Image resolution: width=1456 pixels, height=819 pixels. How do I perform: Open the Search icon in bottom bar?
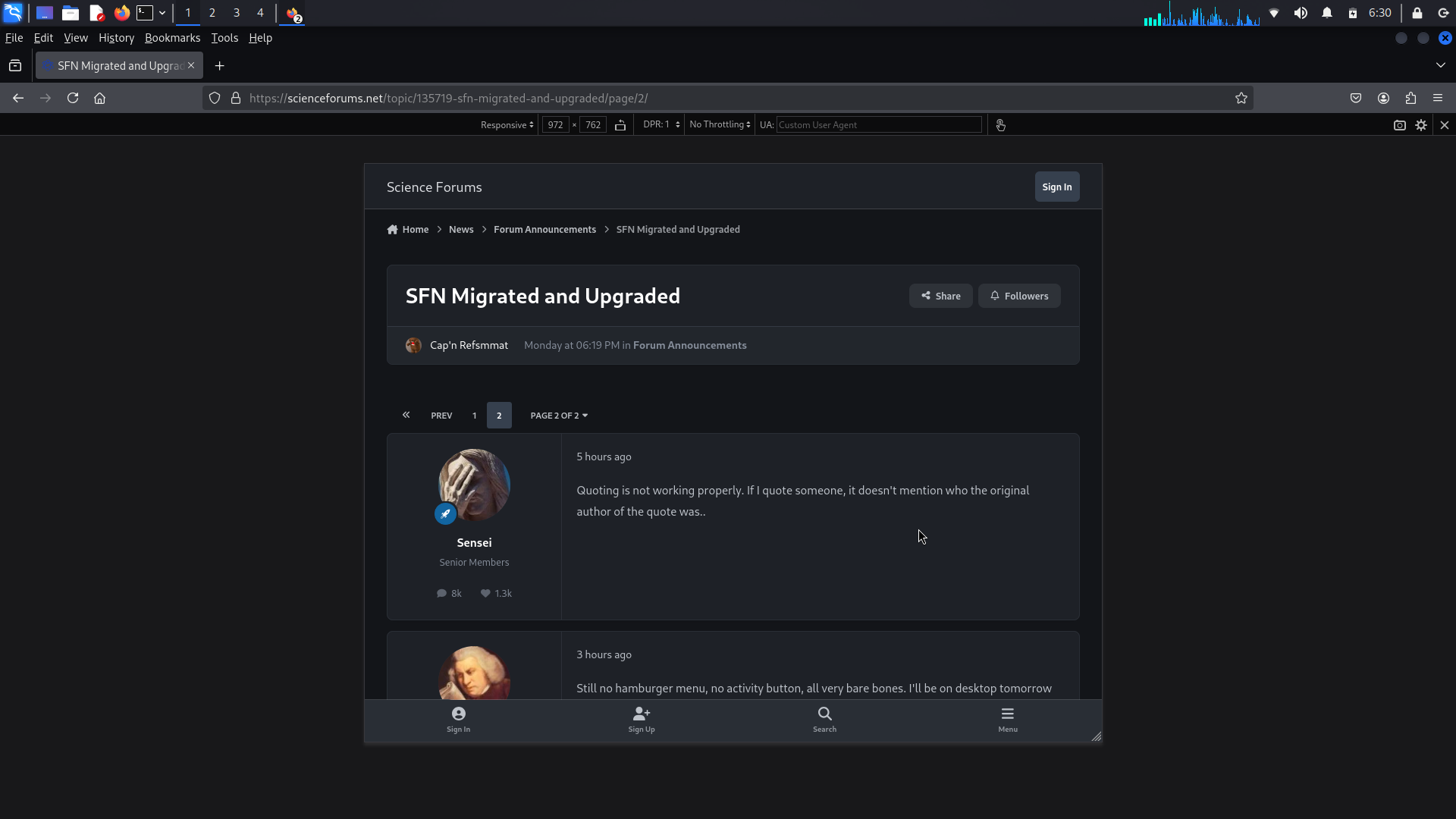coord(824,719)
